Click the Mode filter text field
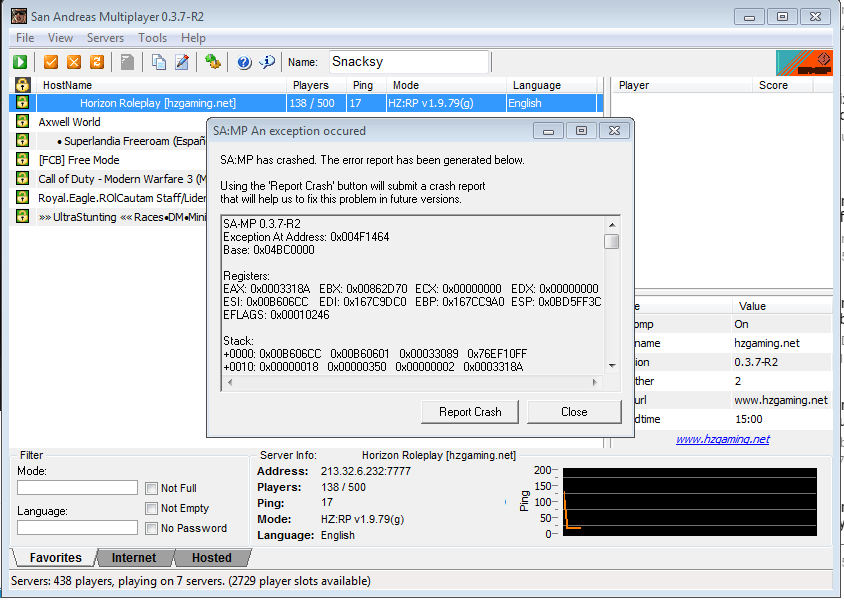This screenshot has width=844, height=600. click(x=77, y=488)
